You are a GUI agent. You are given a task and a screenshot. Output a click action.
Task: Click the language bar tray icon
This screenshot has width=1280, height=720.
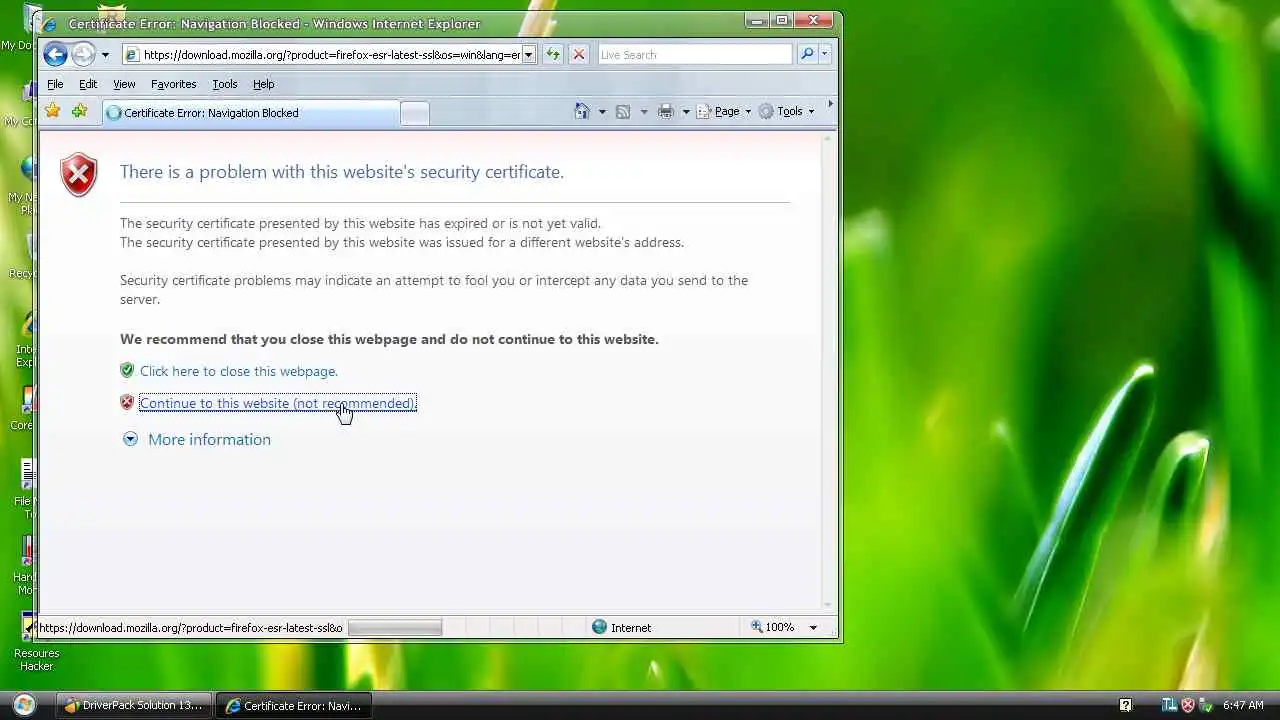[1169, 705]
